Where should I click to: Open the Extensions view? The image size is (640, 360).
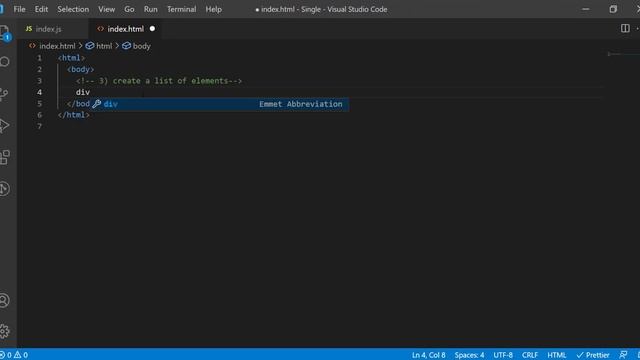click(x=4, y=157)
